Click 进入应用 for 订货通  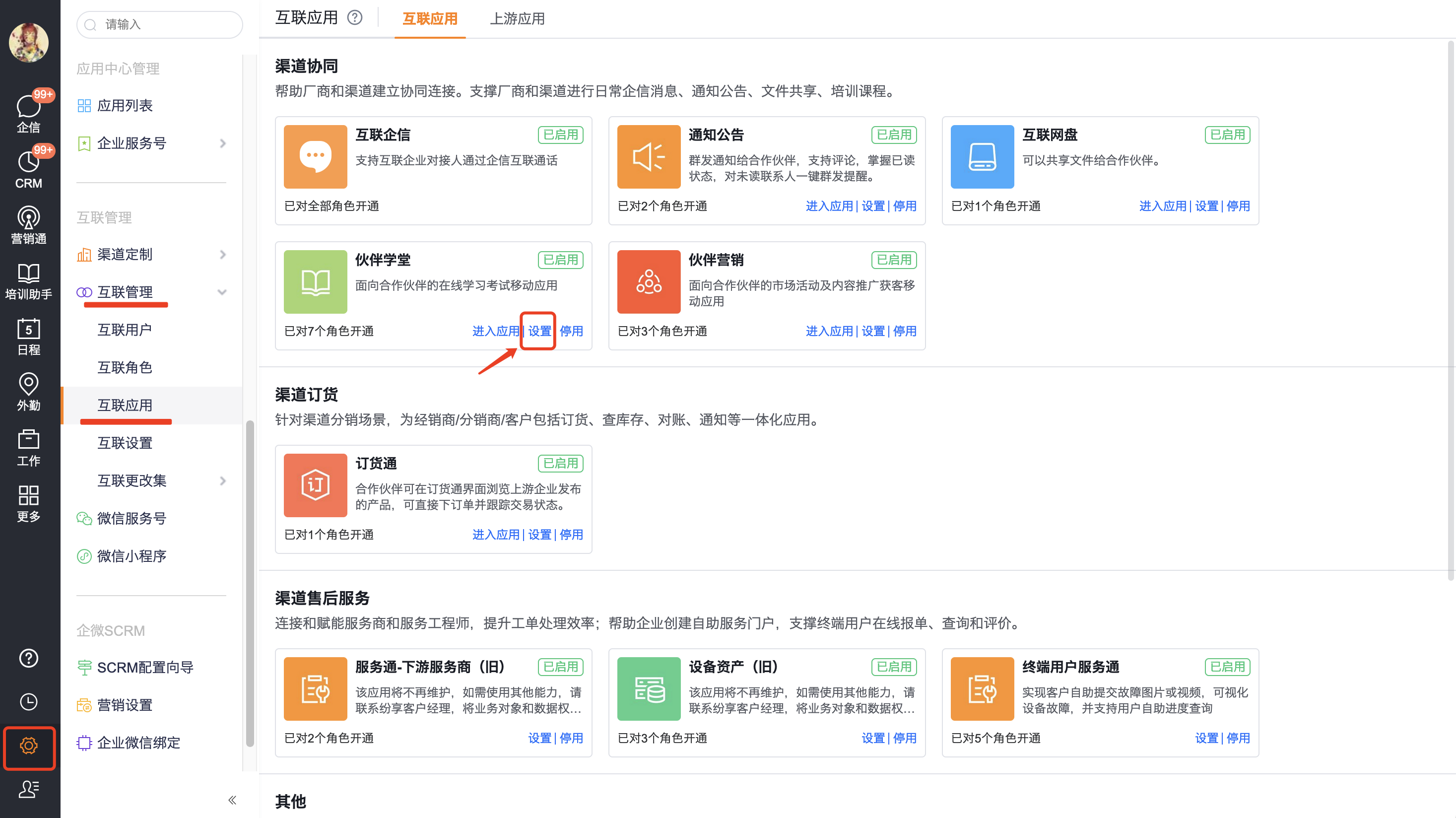[496, 534]
